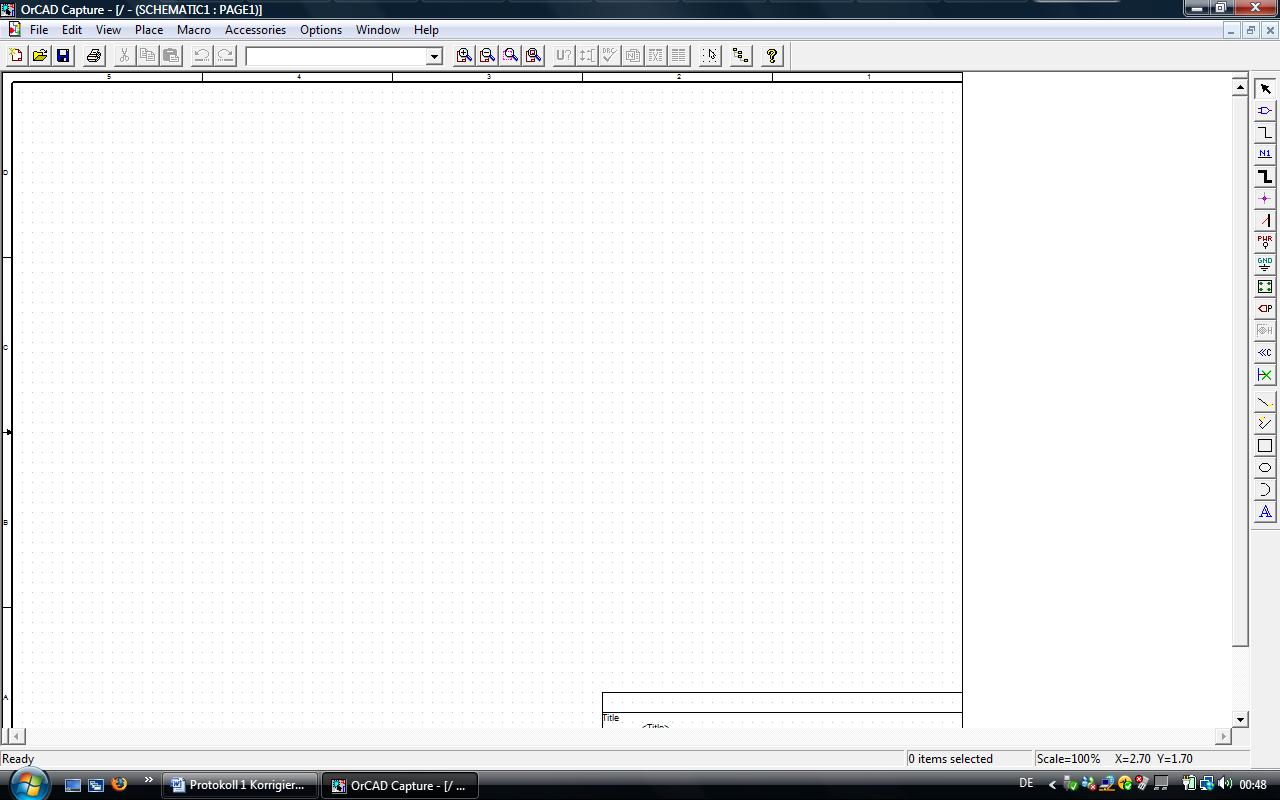The width and height of the screenshot is (1280, 800).
Task: Select the Place Rectangle tool
Action: [1265, 446]
